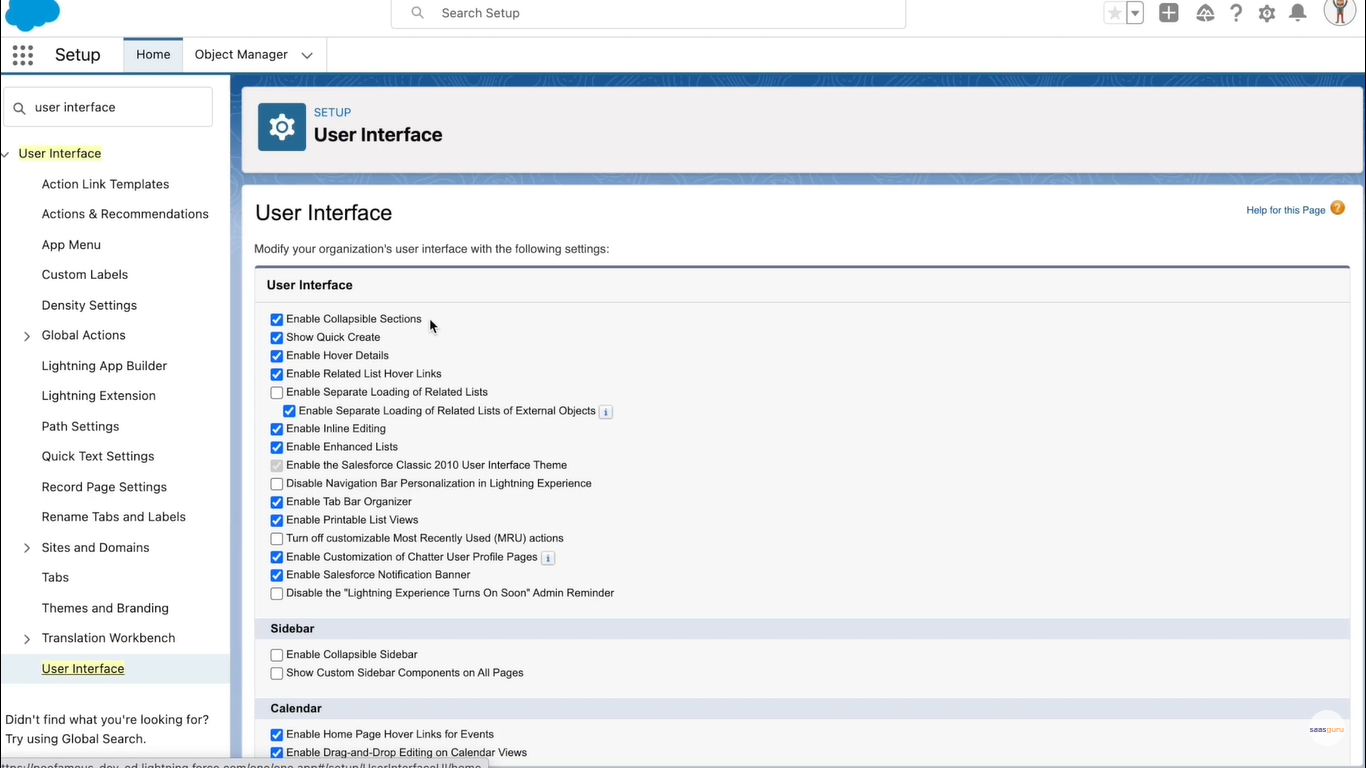Check Enable Separate Loading of Related Lists
Screen dimensions: 1366x768
[x=277, y=393]
